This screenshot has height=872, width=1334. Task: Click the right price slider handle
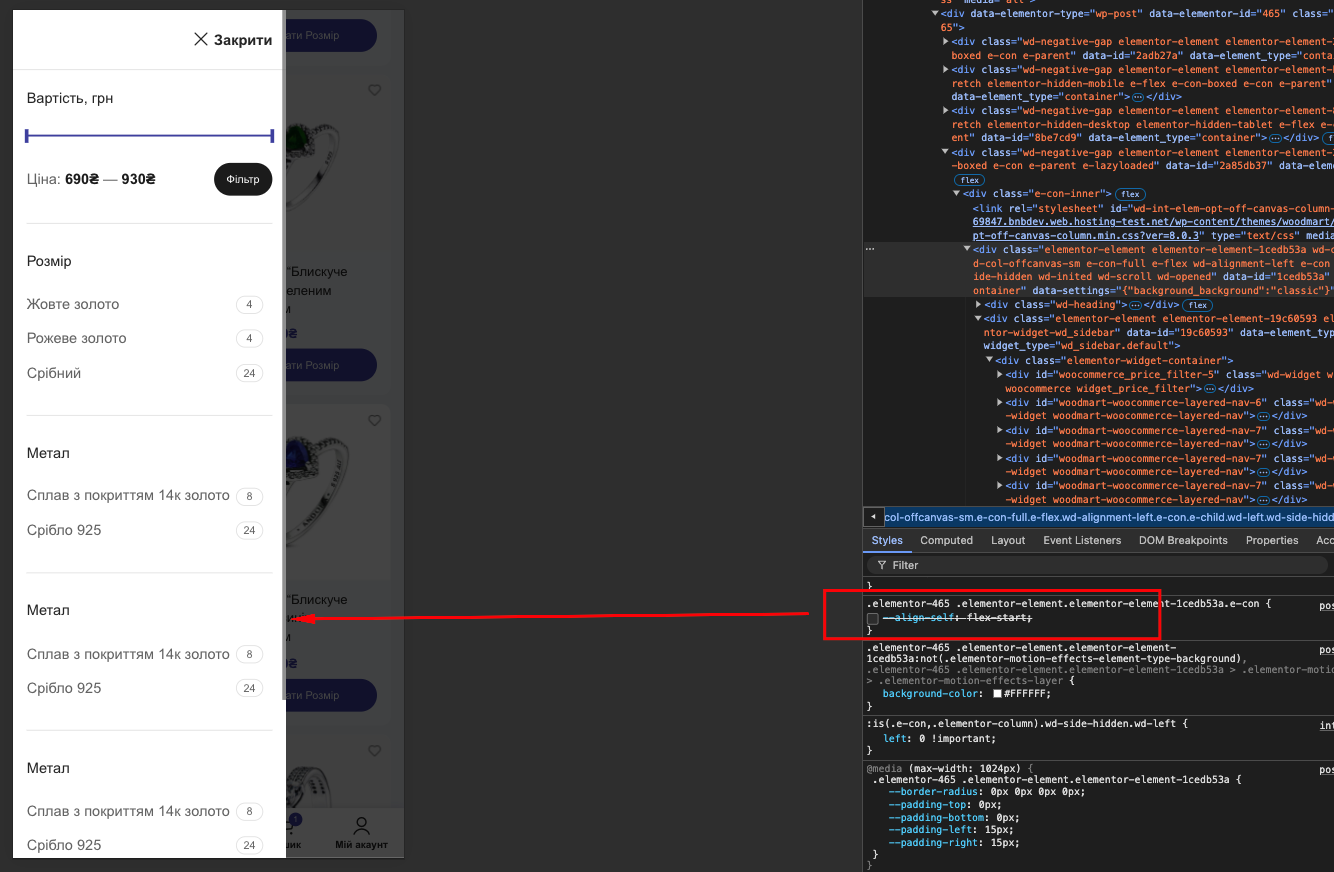(271, 135)
